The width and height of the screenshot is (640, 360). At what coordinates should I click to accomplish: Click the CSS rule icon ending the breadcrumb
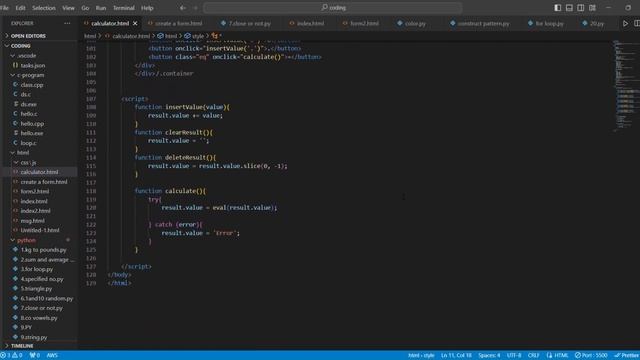[x=215, y=36]
